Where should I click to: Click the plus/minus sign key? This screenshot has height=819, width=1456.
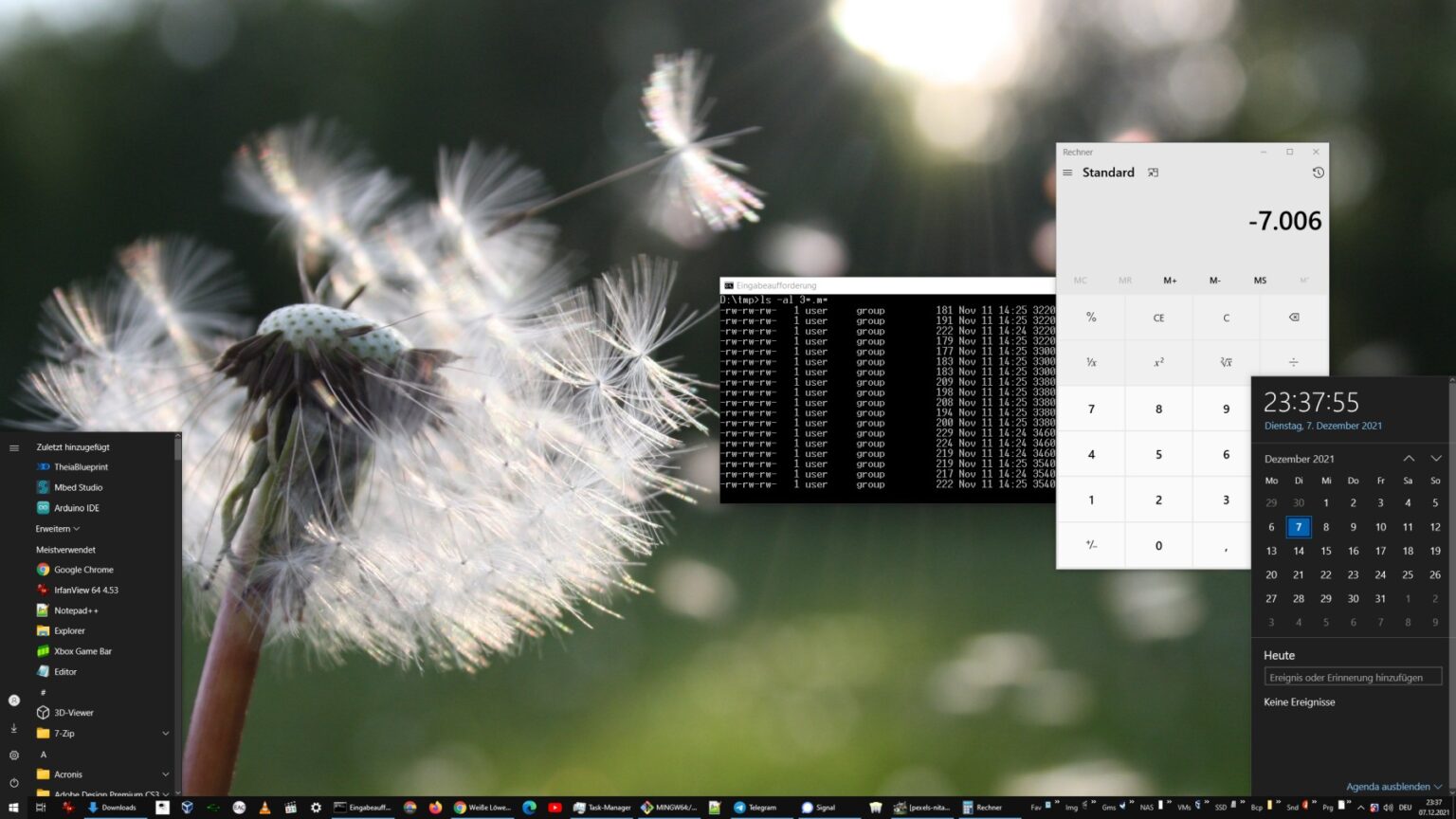coord(1091,545)
